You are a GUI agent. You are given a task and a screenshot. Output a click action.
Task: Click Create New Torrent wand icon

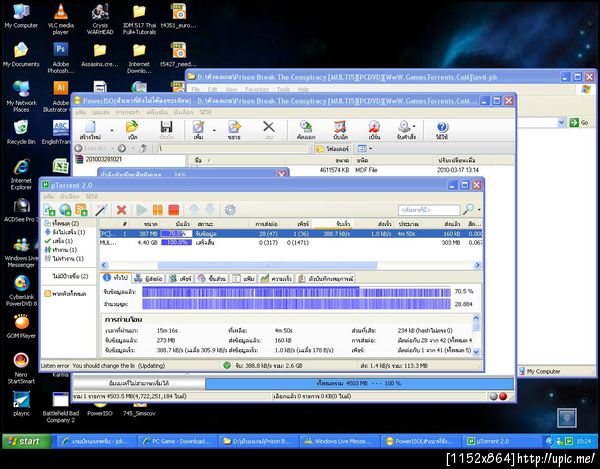point(102,210)
